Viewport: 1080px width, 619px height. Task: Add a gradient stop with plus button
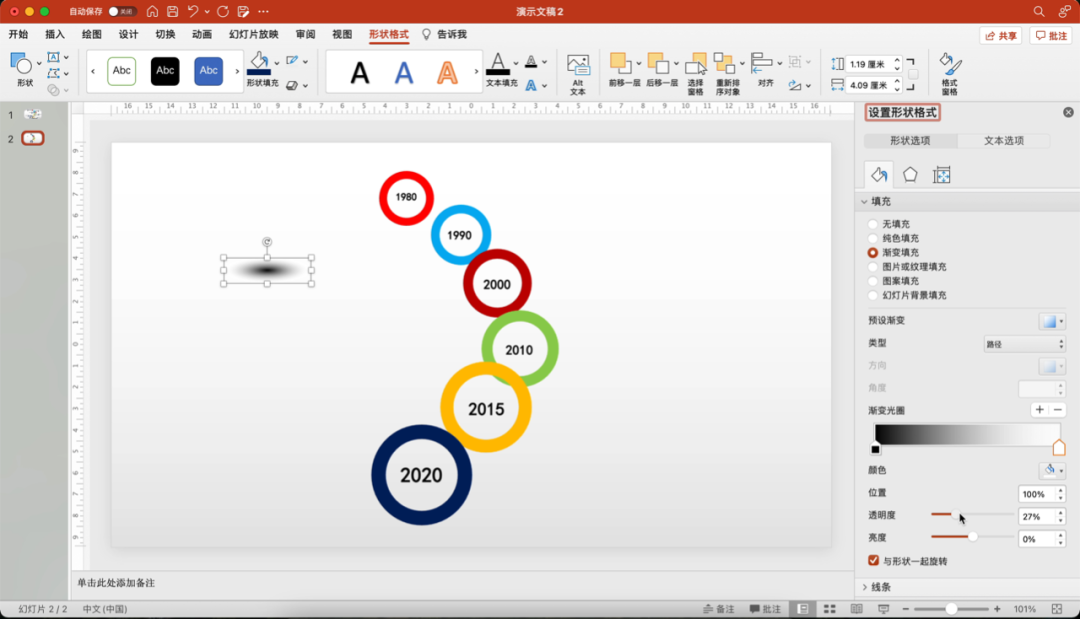[x=1039, y=410]
